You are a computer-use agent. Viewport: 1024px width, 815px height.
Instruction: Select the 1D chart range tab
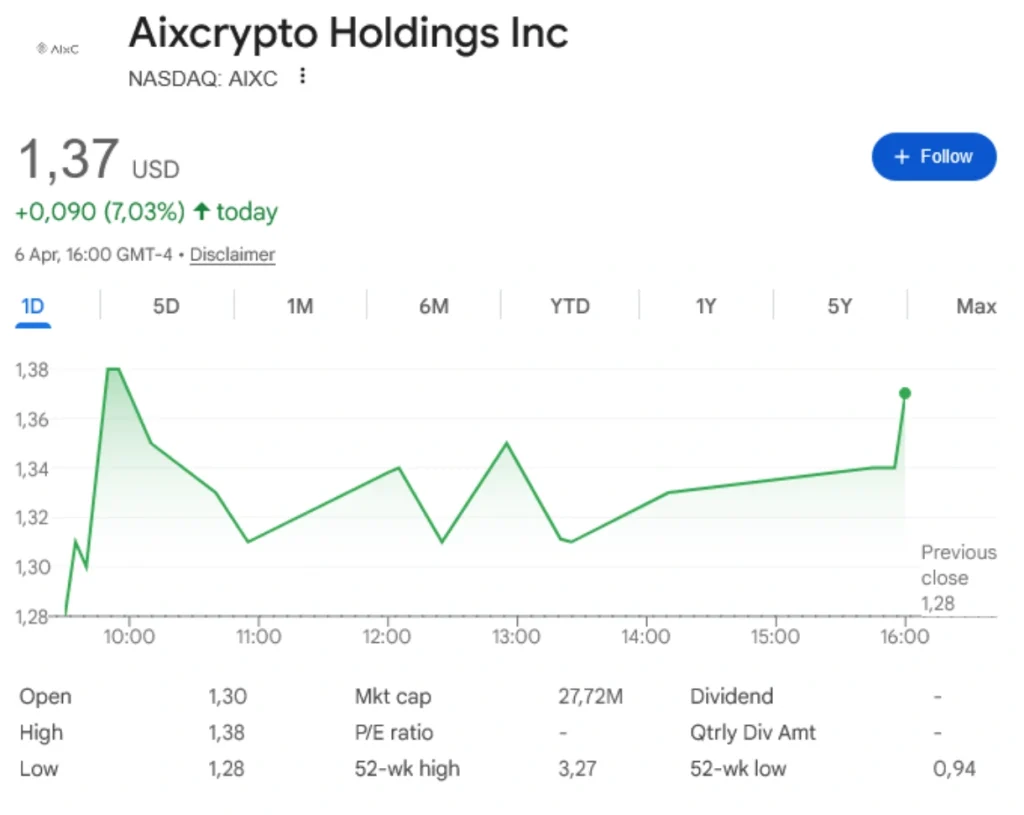click(x=33, y=306)
